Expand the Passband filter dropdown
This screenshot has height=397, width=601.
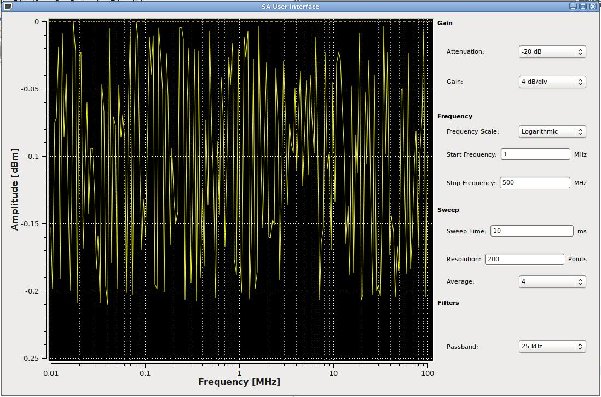(x=552, y=346)
